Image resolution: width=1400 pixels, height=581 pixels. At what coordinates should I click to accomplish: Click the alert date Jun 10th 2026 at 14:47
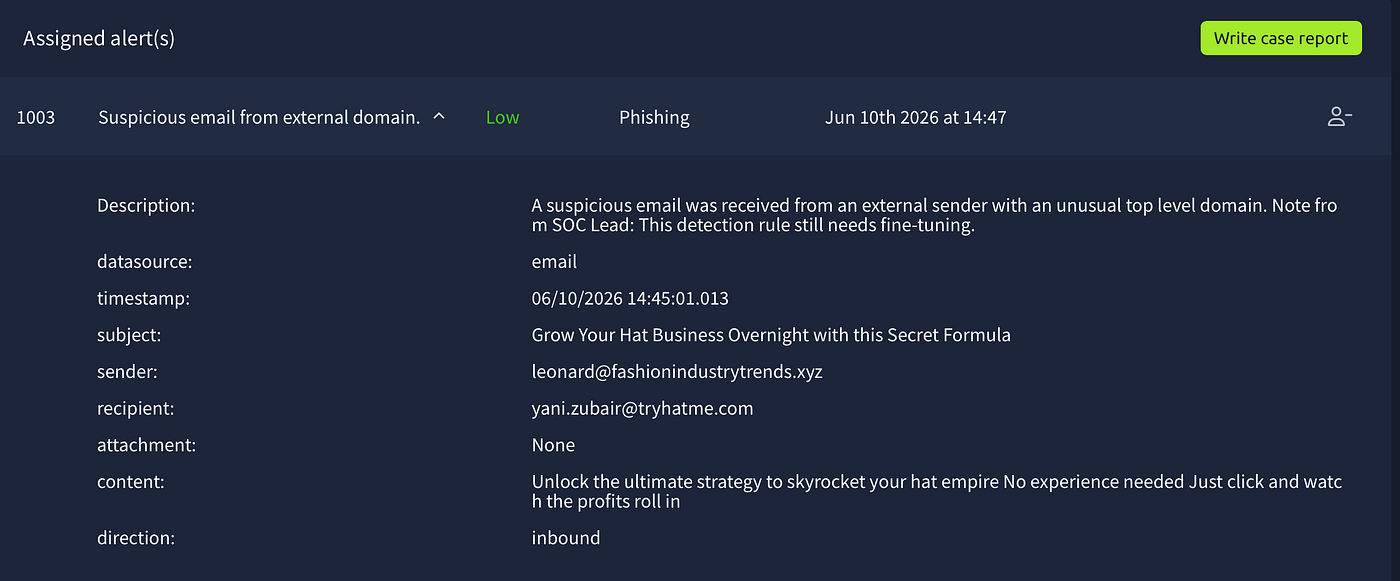(x=915, y=117)
